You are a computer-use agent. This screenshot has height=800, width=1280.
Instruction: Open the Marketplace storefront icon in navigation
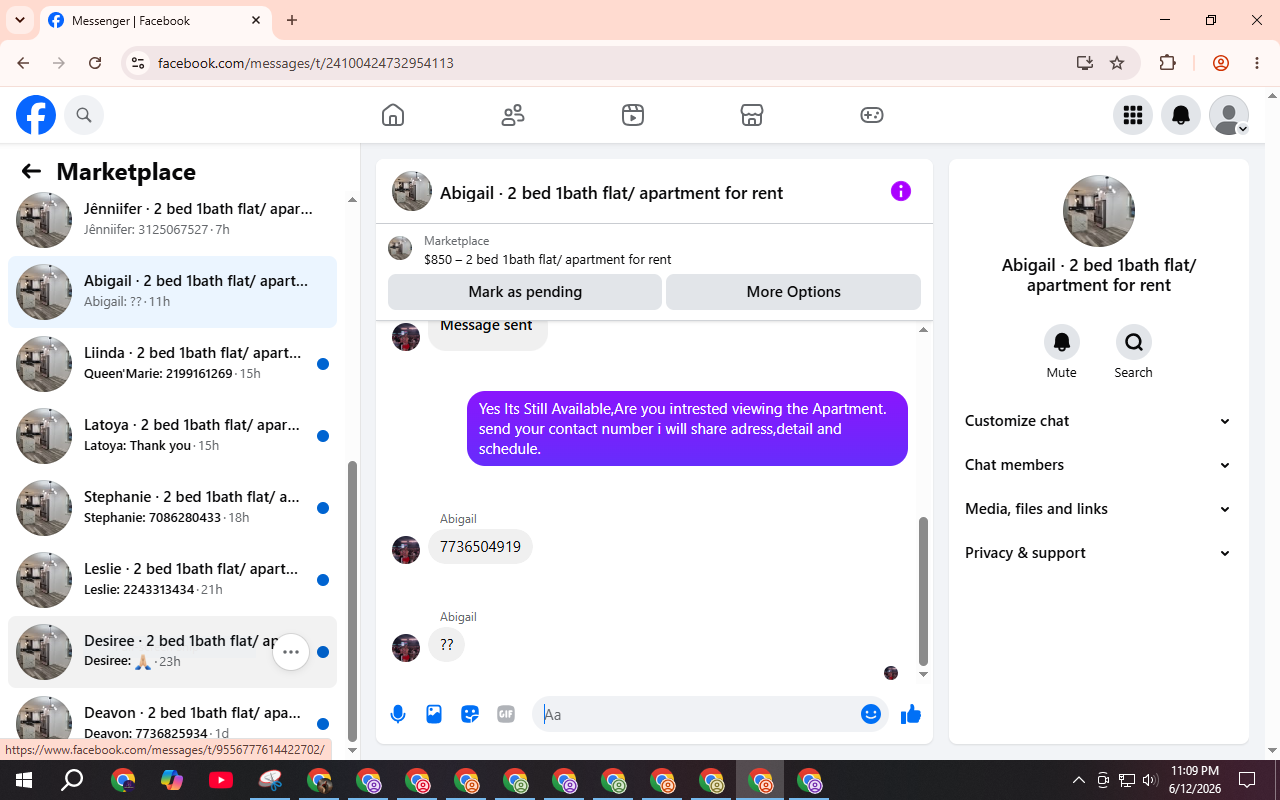pyautogui.click(x=752, y=115)
